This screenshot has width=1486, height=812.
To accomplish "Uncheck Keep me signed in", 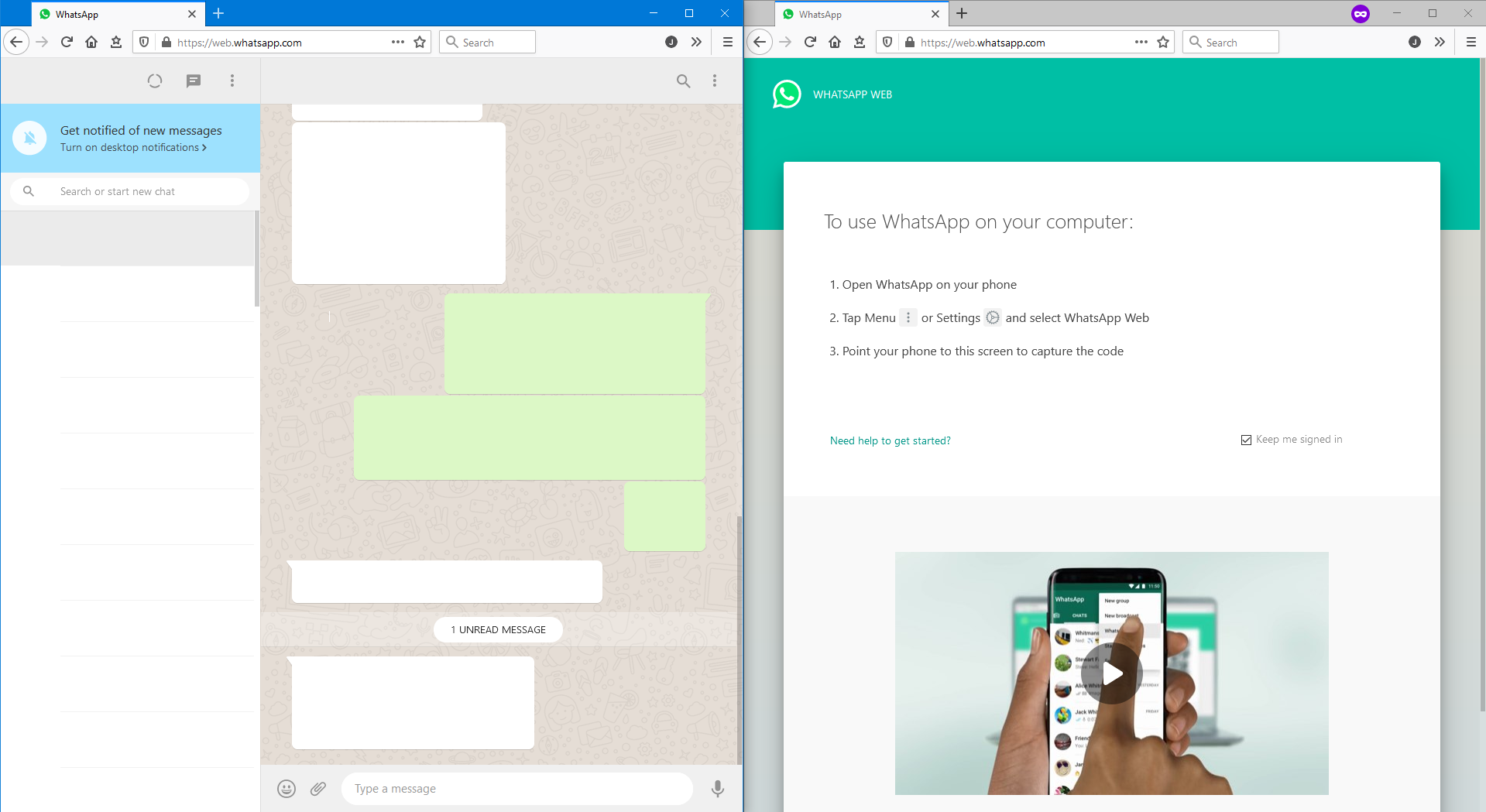I will click(1246, 439).
